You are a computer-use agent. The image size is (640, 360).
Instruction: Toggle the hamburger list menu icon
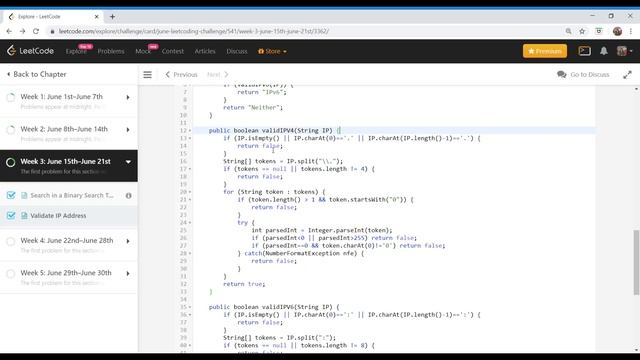click(147, 74)
